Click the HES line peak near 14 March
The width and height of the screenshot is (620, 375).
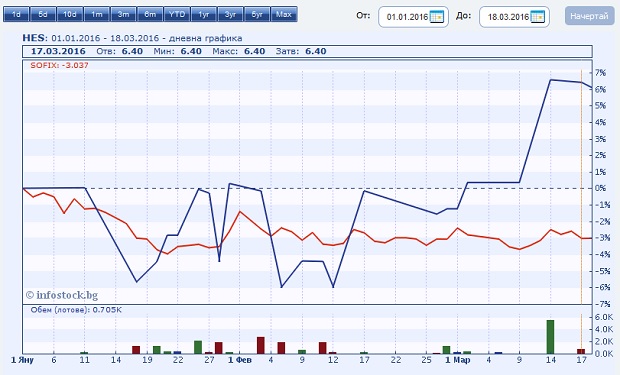coord(551,80)
